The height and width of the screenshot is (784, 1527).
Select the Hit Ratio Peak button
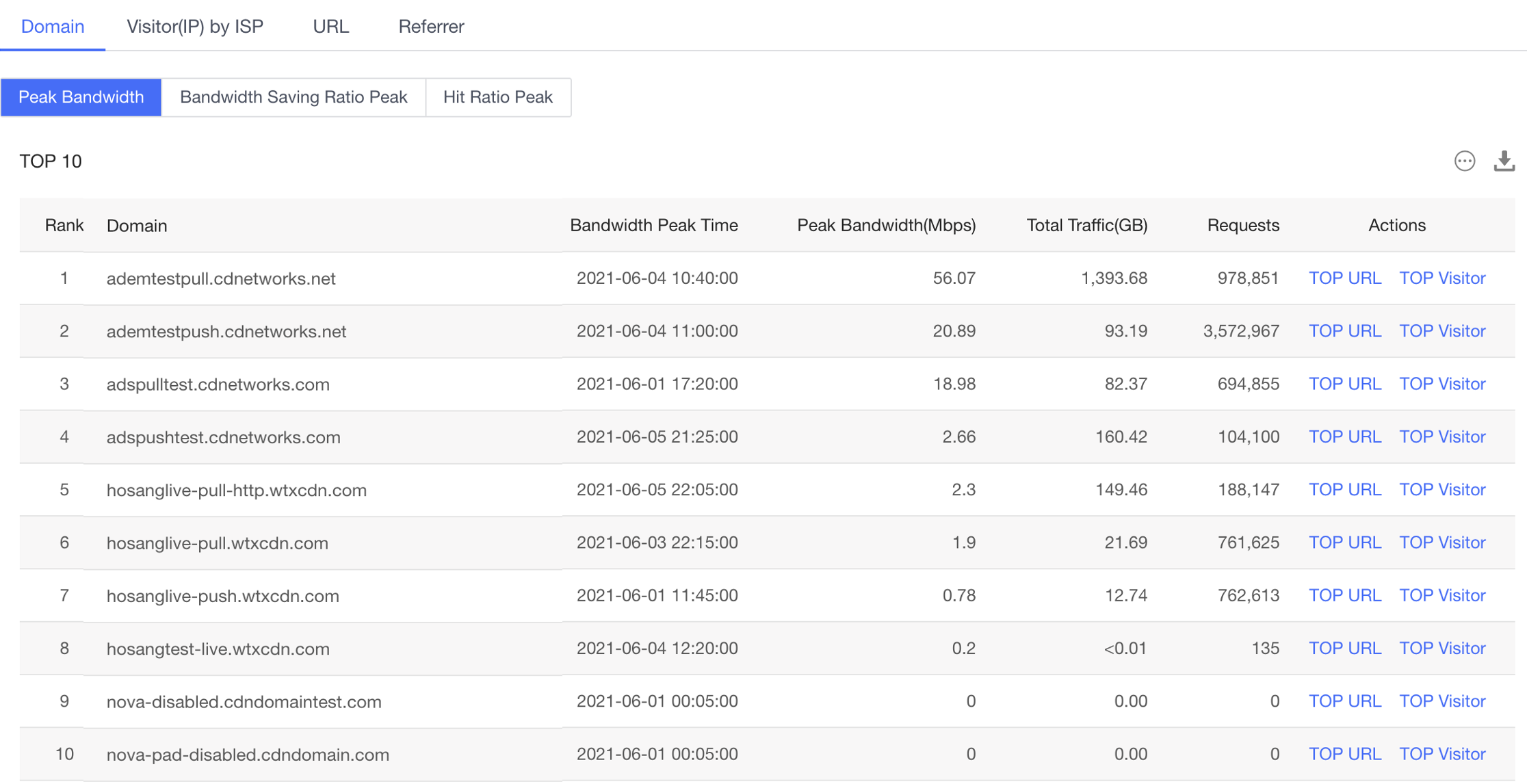[x=498, y=97]
